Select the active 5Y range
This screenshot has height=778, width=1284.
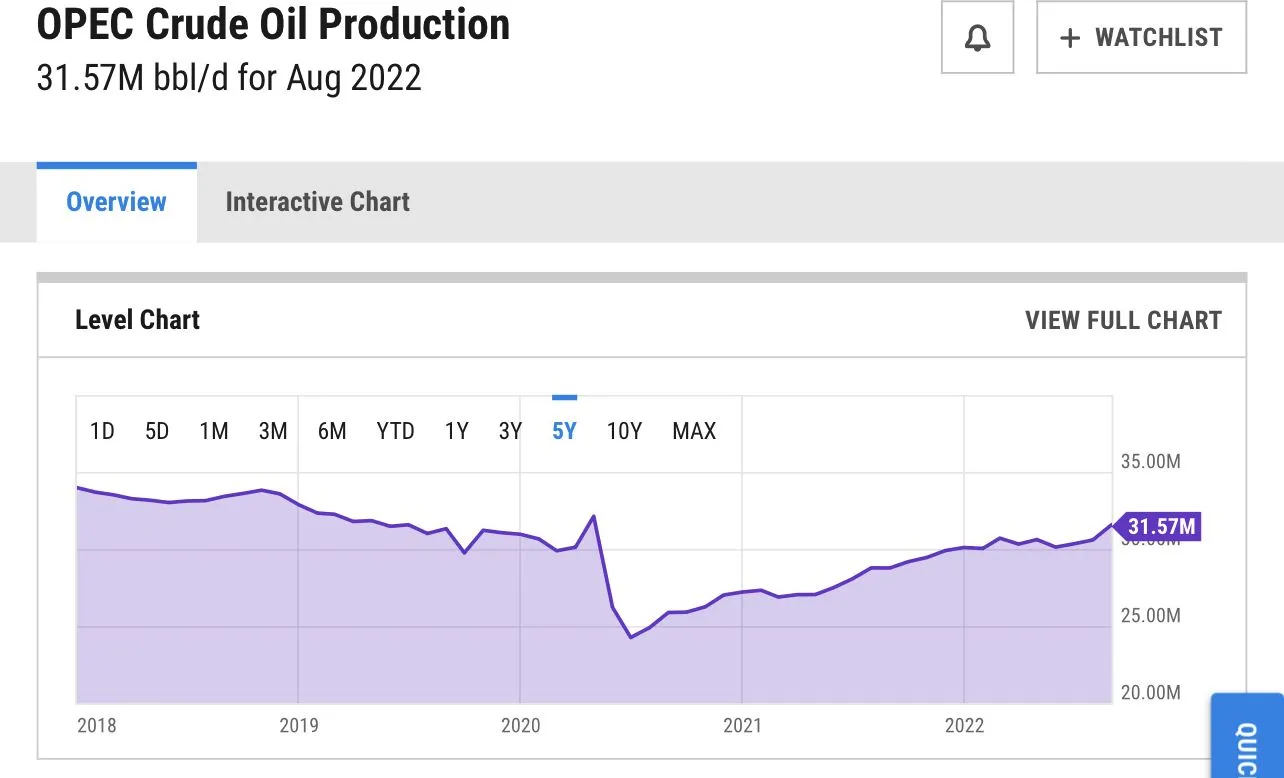pos(564,431)
